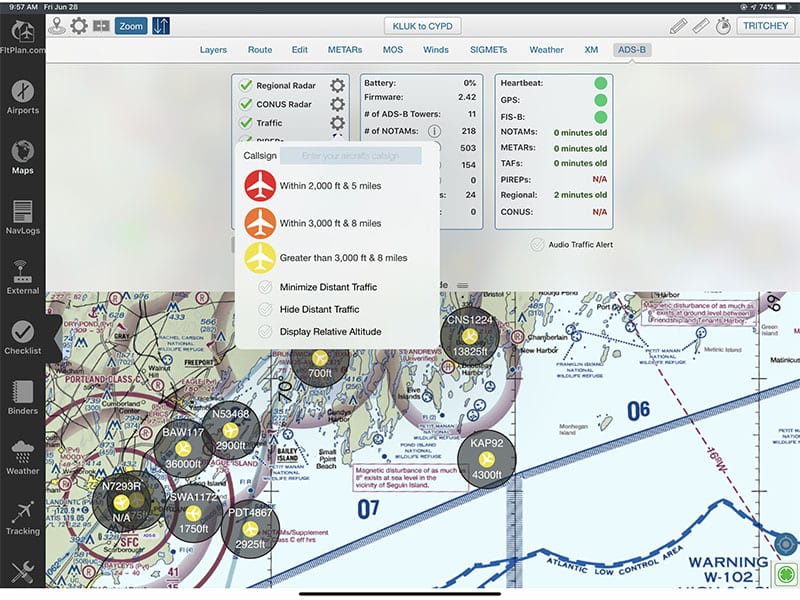This screenshot has height=600, width=800.
Task: Toggle the CONUS Radar checkbox
Action: click(246, 104)
